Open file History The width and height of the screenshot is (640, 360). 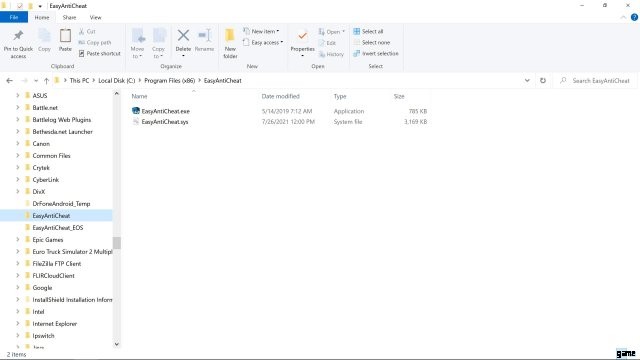(331, 54)
